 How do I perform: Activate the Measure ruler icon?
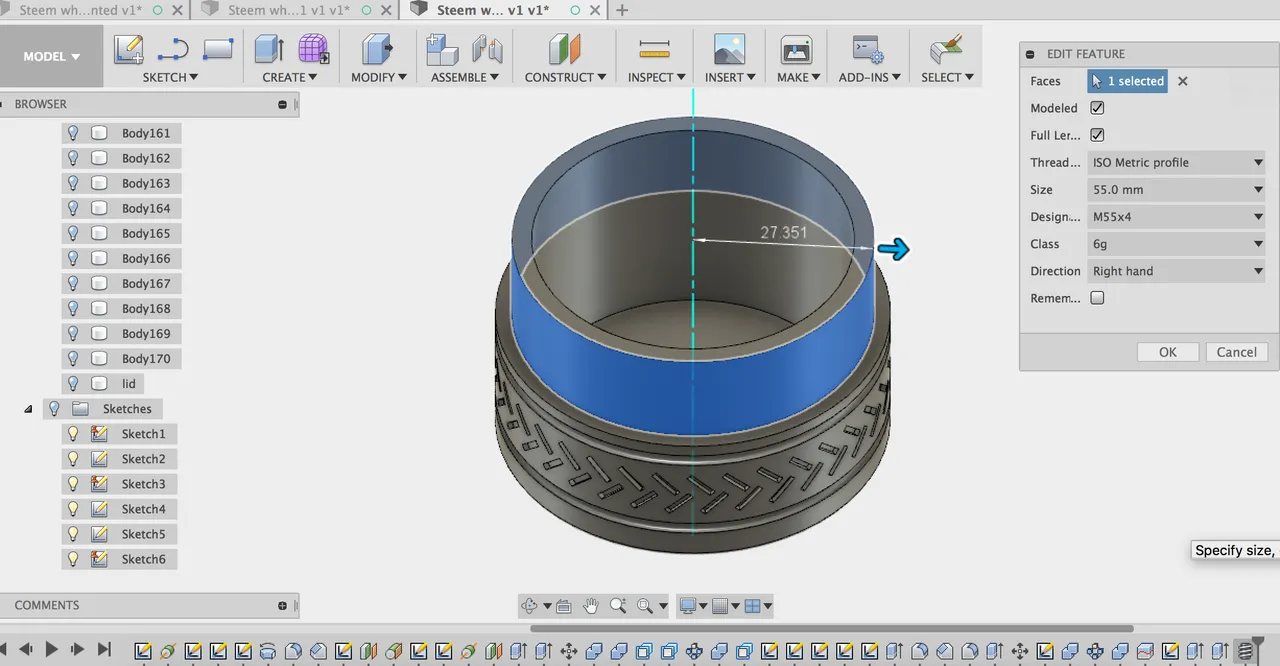pos(654,49)
